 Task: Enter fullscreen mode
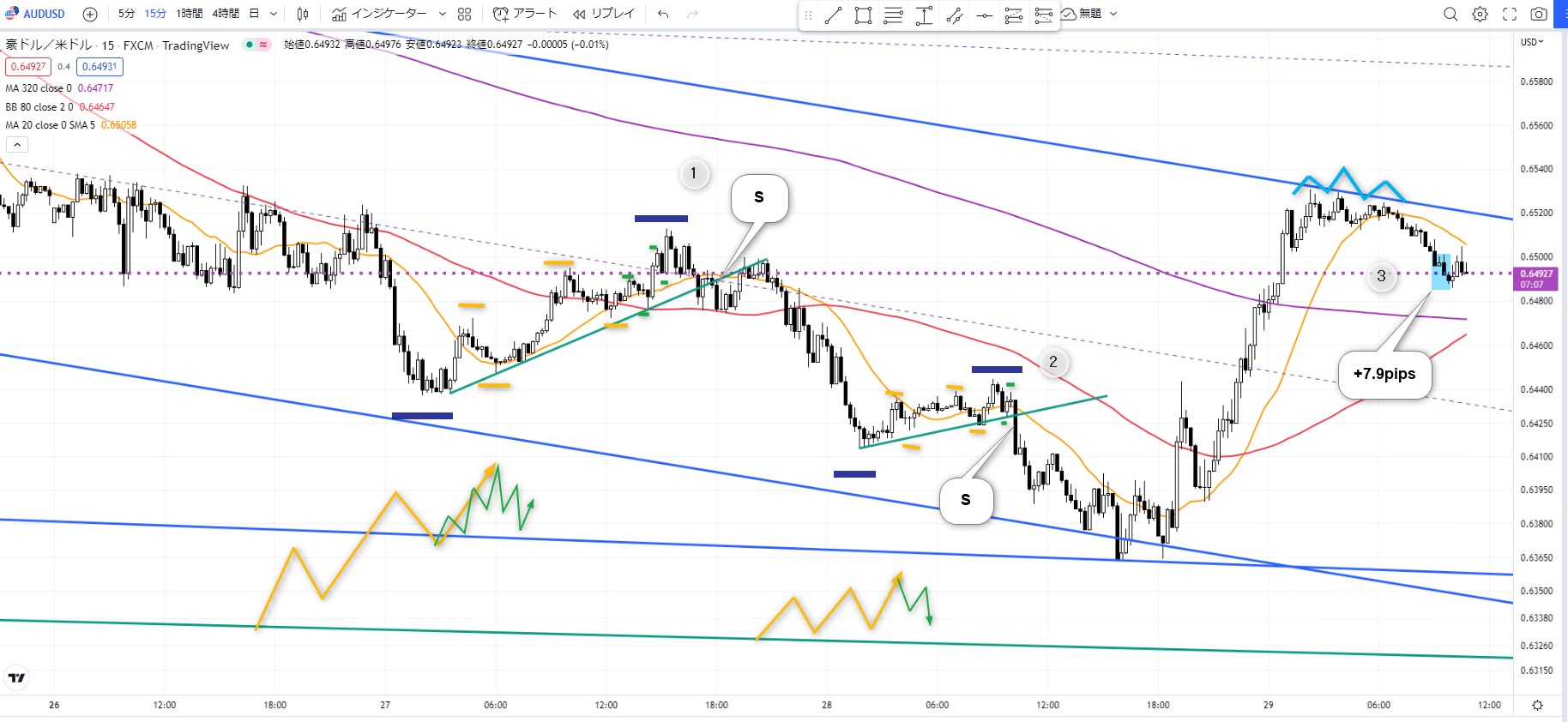click(1510, 14)
